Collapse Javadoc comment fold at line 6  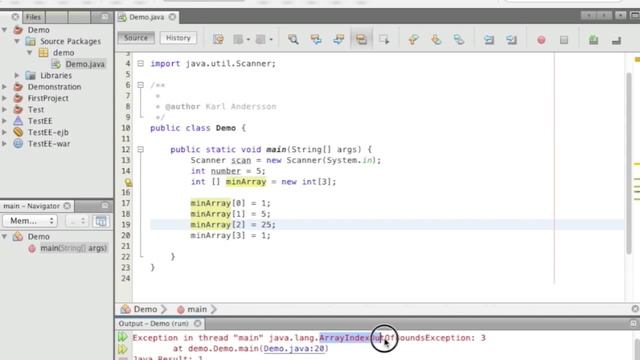pos(140,85)
